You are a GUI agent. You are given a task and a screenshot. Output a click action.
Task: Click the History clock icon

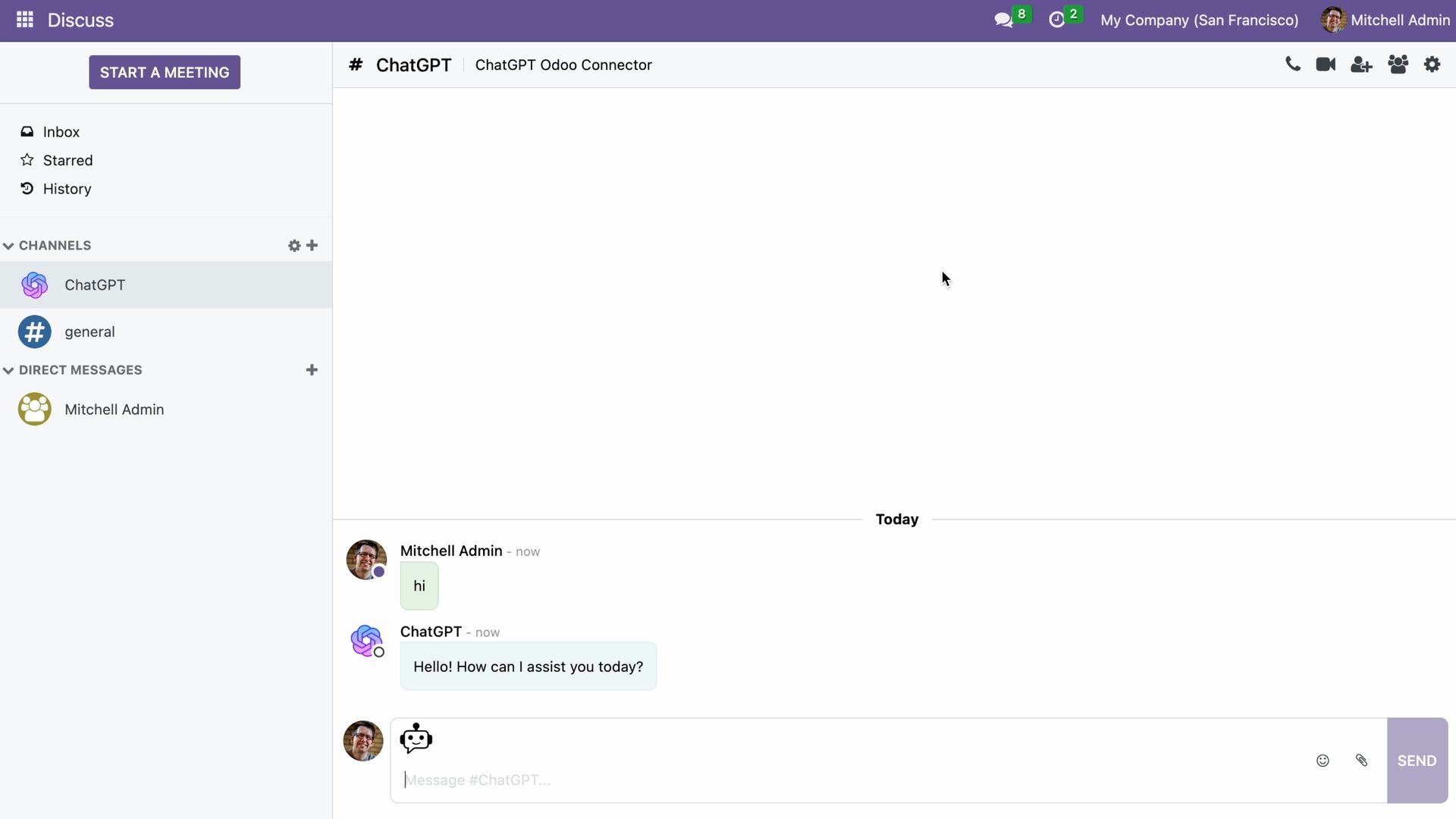click(27, 188)
